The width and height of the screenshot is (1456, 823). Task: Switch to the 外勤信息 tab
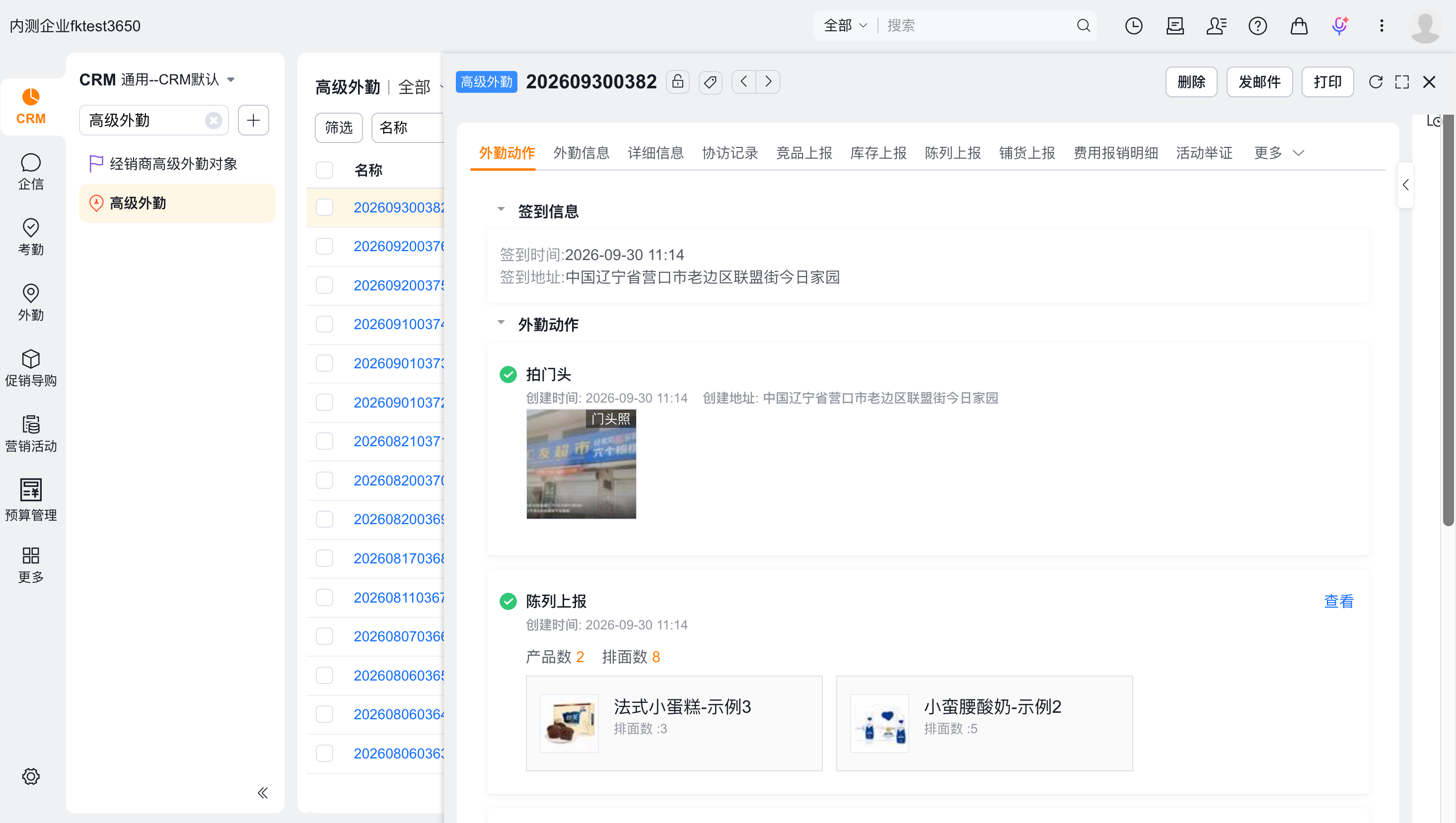point(582,153)
